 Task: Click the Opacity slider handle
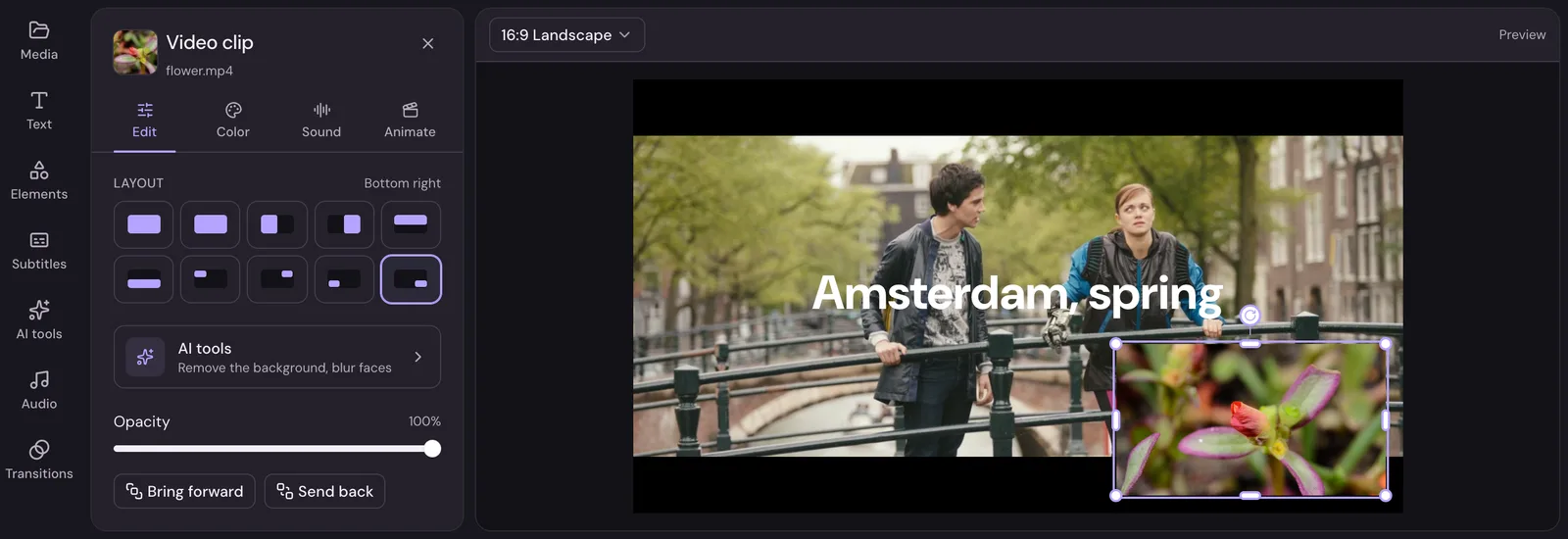(432, 449)
